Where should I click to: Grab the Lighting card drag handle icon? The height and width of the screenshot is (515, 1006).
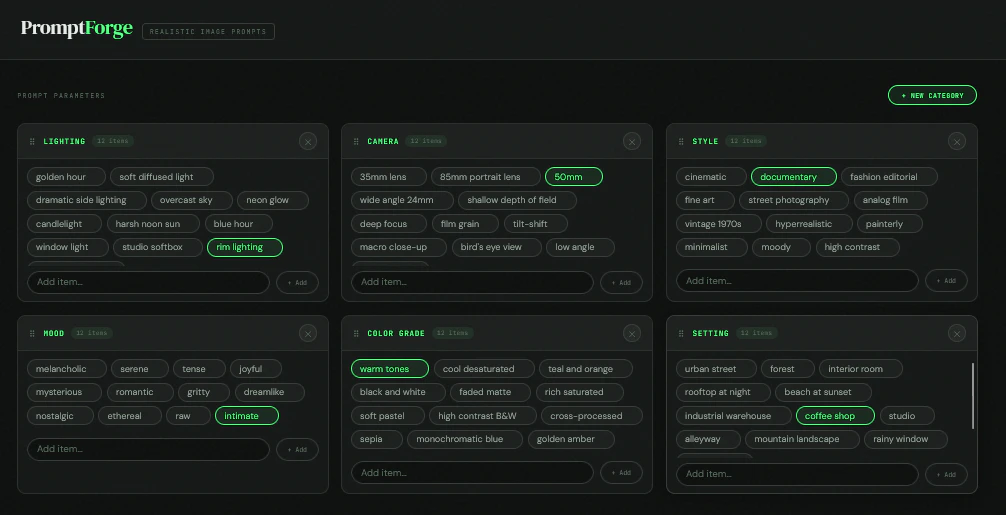(32, 142)
